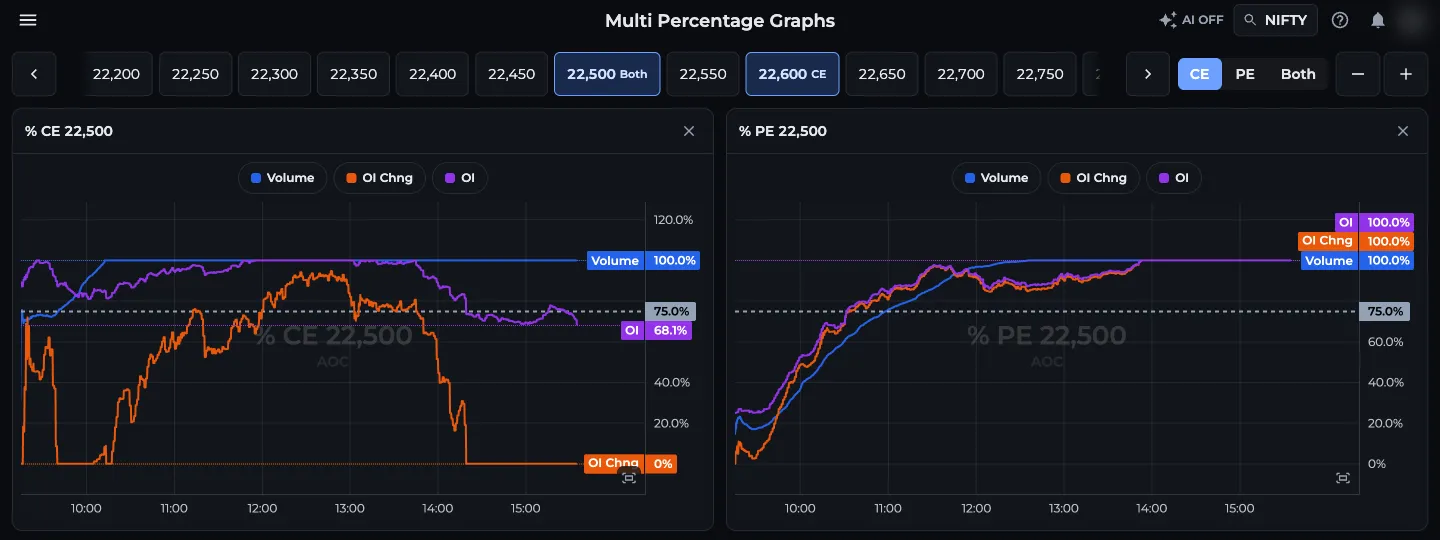Click the 14:00 time label in CE chart

437,509
